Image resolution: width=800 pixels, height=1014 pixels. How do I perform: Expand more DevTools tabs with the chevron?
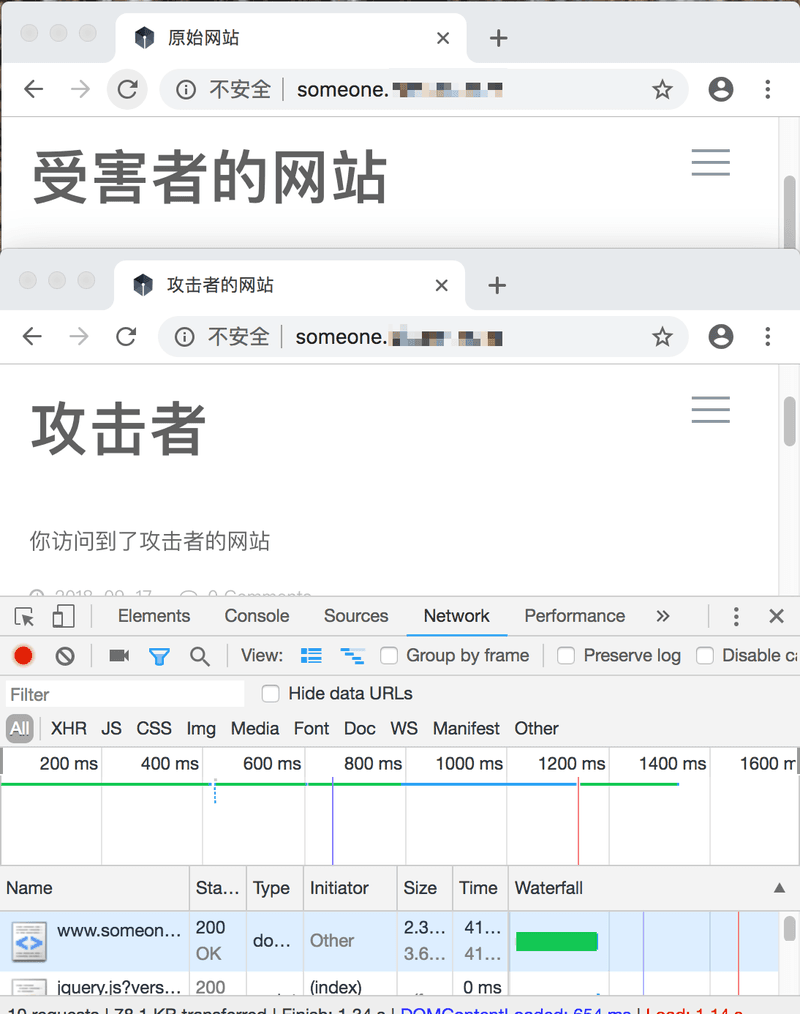(x=663, y=616)
